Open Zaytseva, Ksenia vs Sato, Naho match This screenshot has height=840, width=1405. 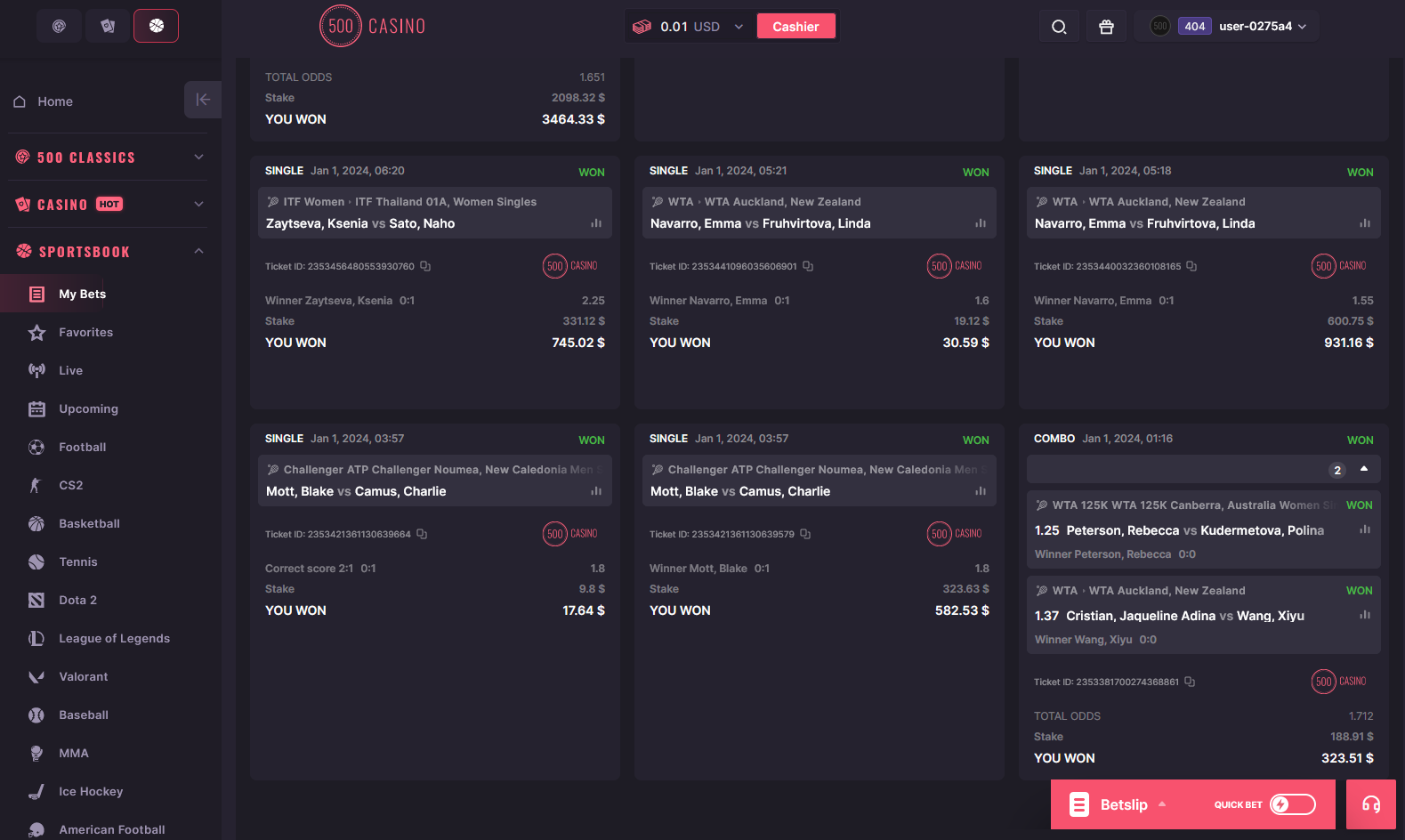(360, 223)
